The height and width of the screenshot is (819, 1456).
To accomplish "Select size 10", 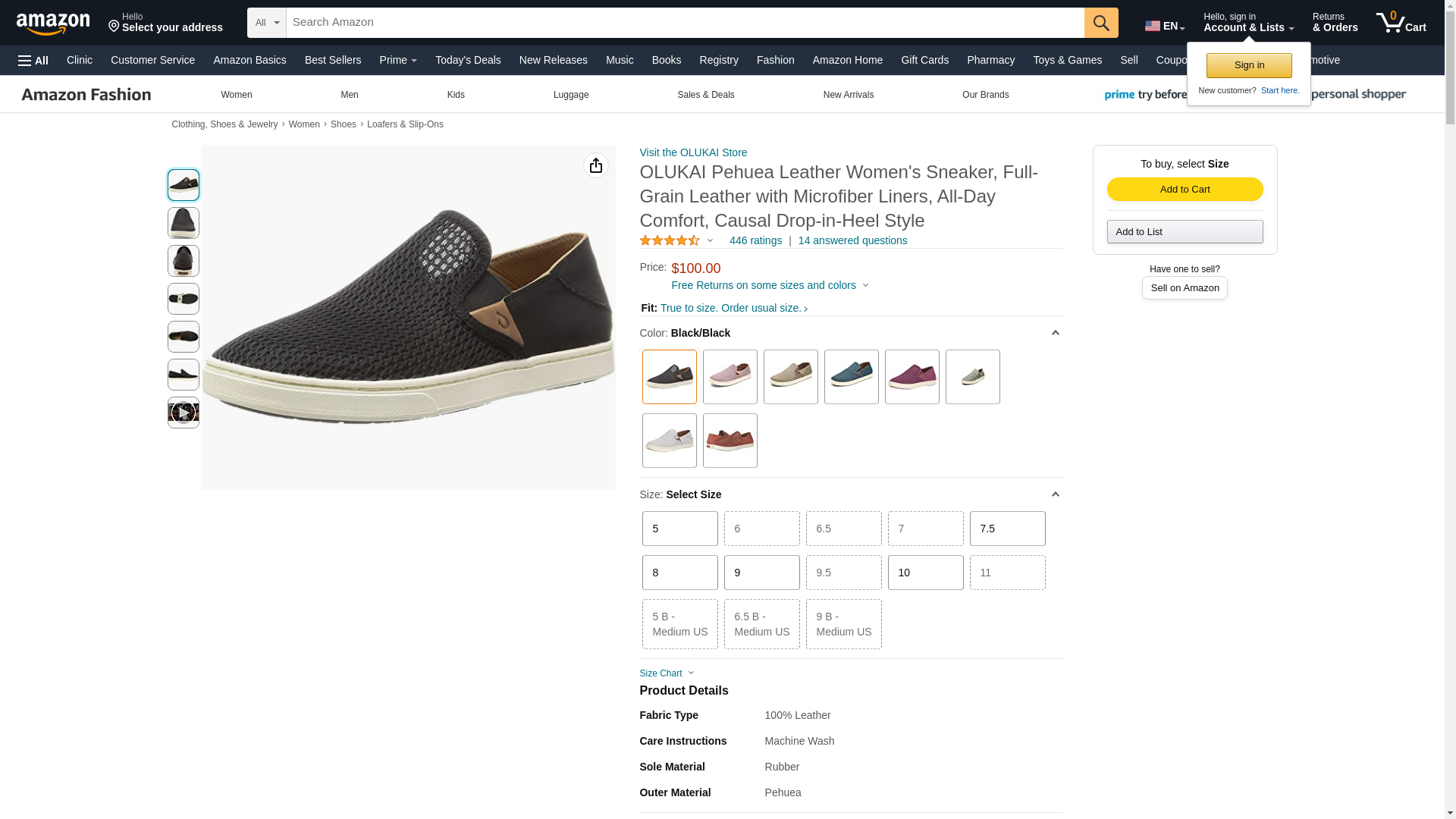I will click(924, 573).
